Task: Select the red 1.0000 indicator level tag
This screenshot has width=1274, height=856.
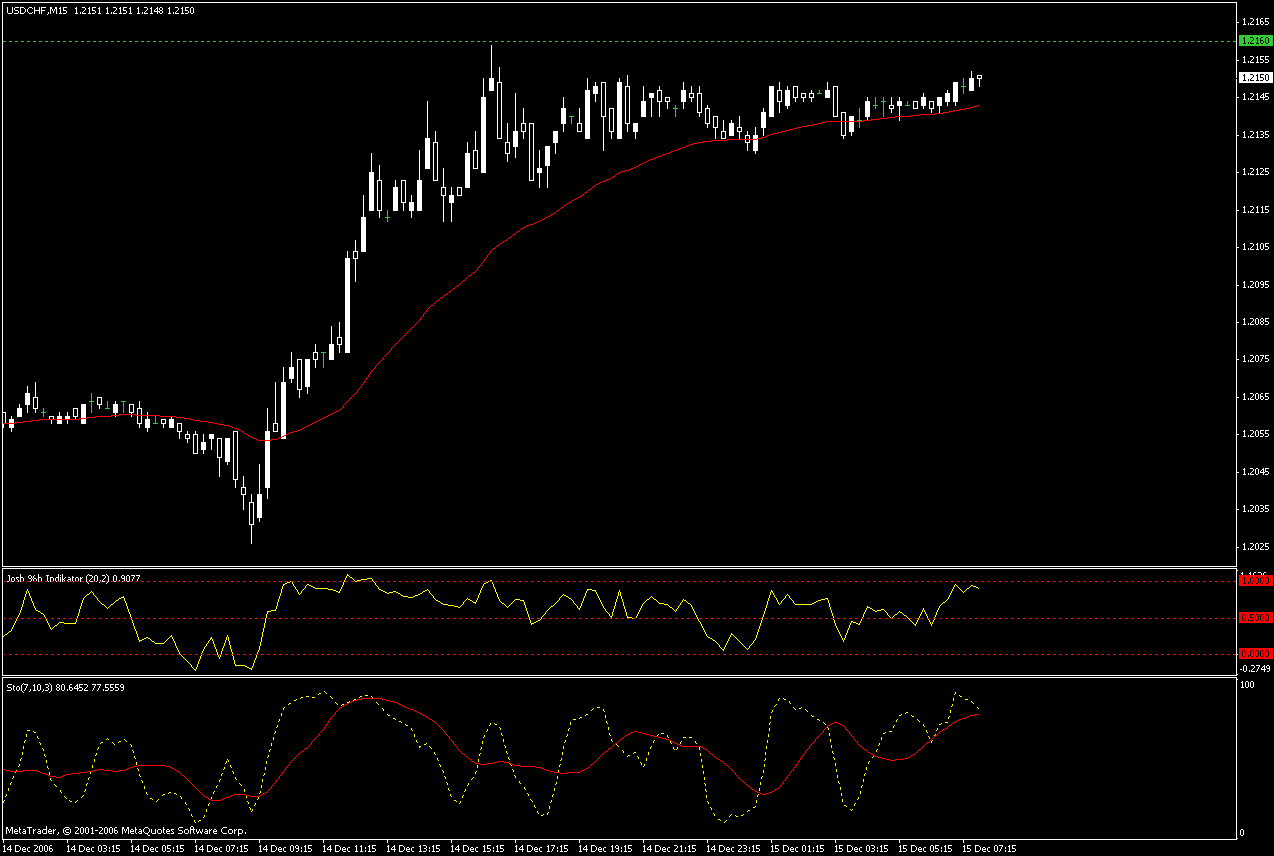Action: click(1255, 580)
